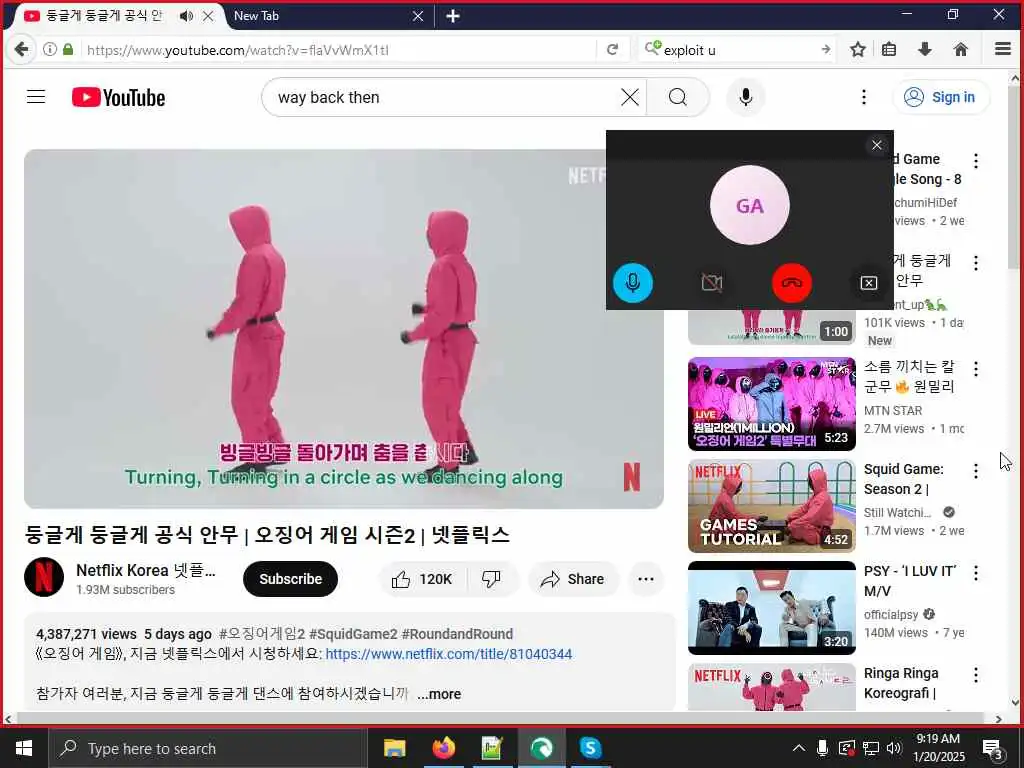This screenshot has height=768, width=1024.
Task: Expand description with ...more
Action: coord(440,694)
